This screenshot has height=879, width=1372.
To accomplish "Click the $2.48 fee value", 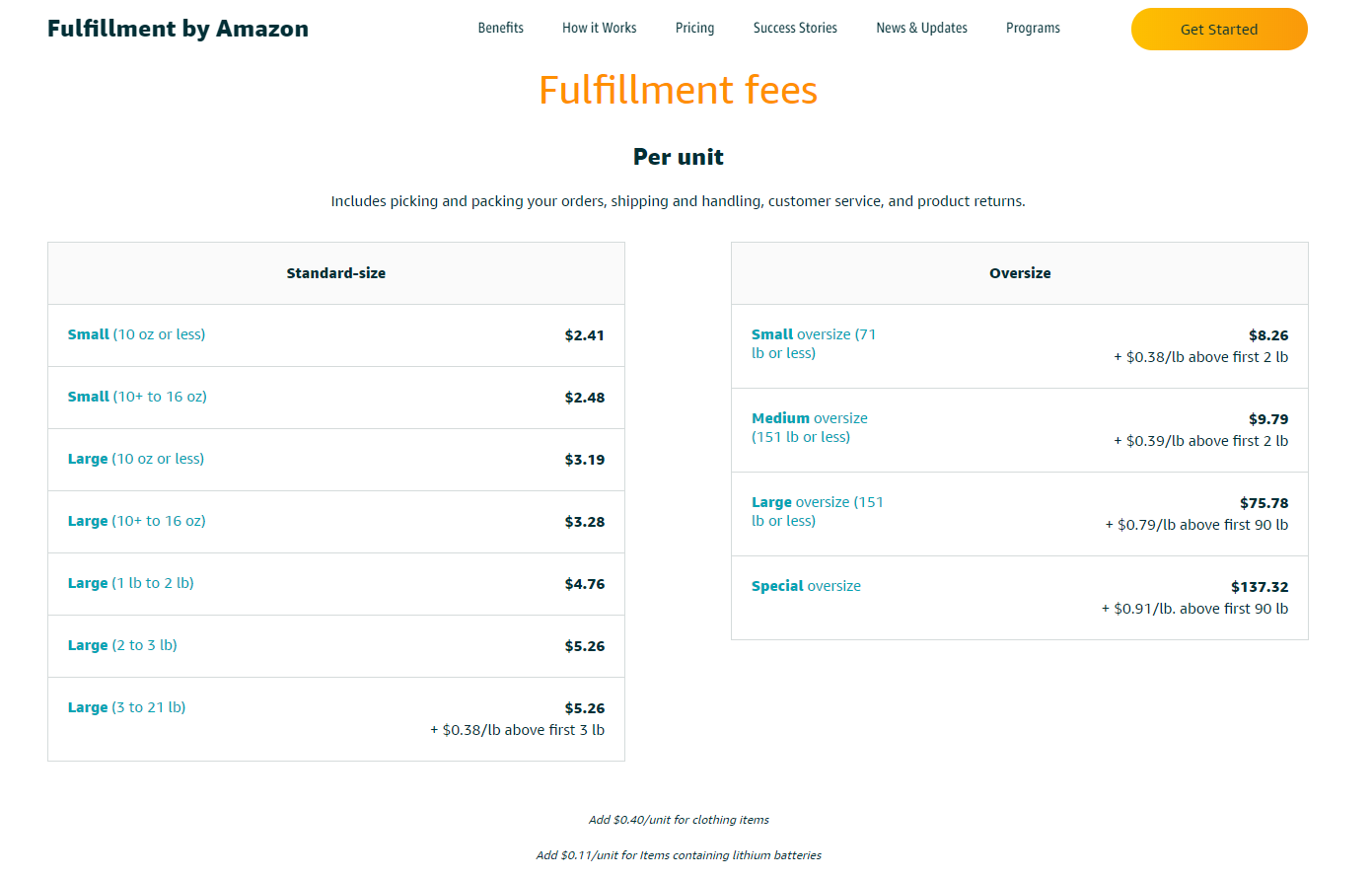I will pos(585,398).
